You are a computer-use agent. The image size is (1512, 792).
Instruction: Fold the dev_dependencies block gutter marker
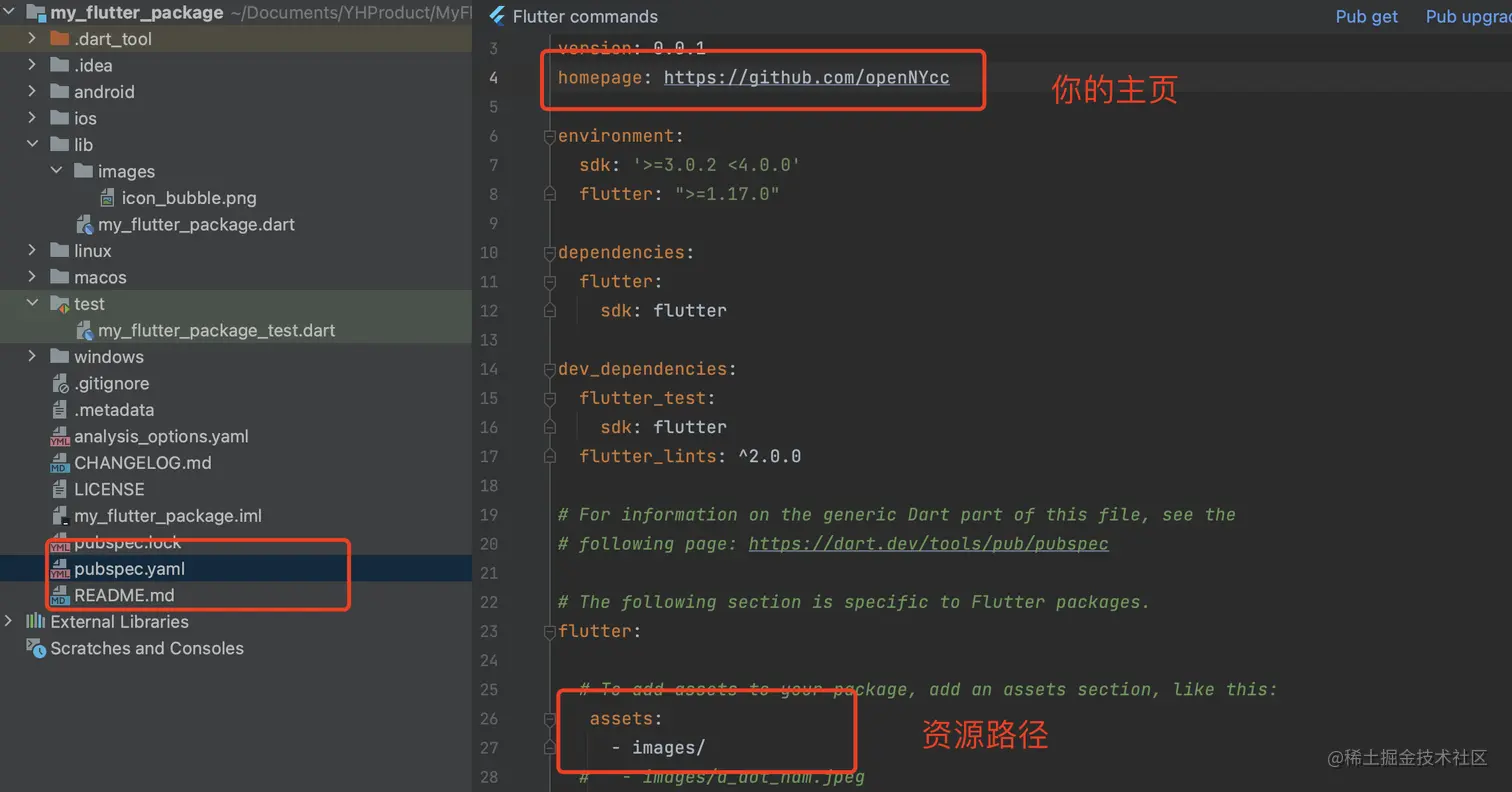549,369
